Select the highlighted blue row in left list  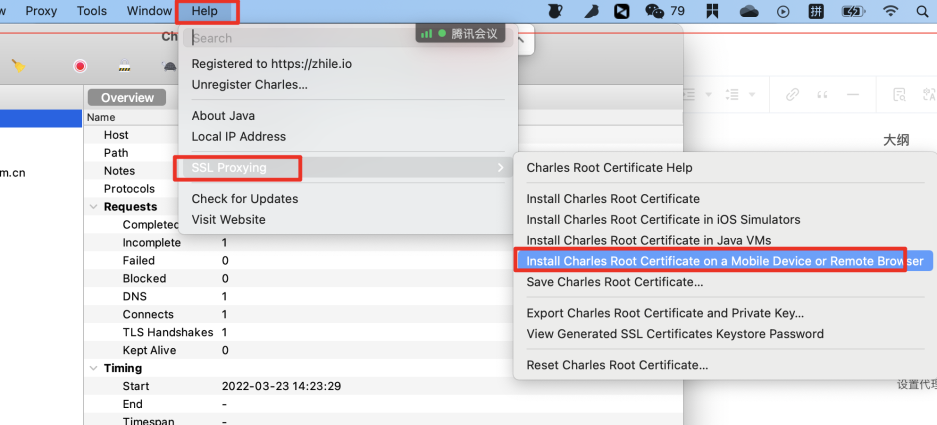coord(41,118)
